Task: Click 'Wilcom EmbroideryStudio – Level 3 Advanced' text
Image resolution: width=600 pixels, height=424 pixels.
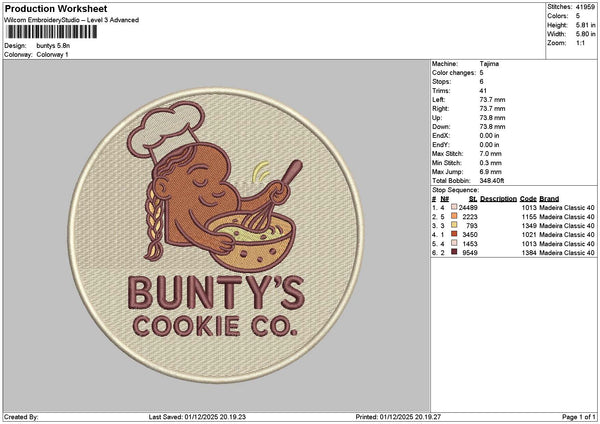Action: tap(72, 20)
